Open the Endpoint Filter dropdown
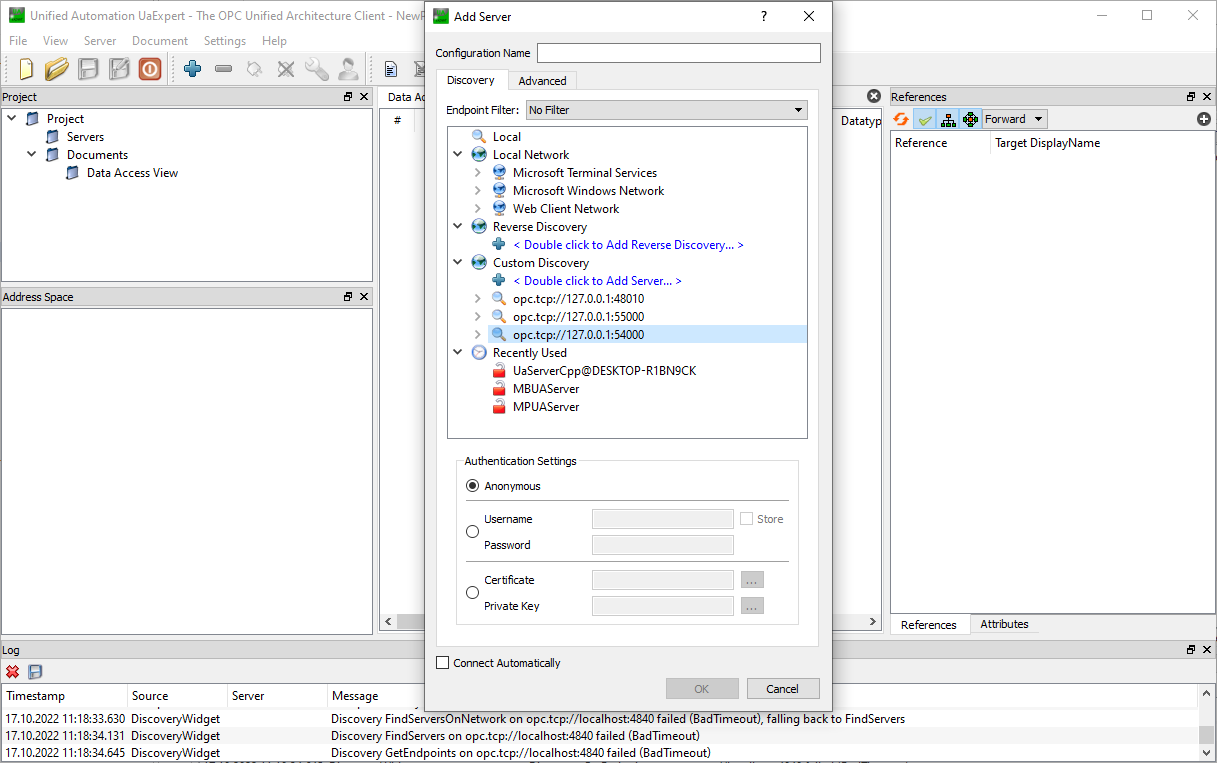 [666, 110]
